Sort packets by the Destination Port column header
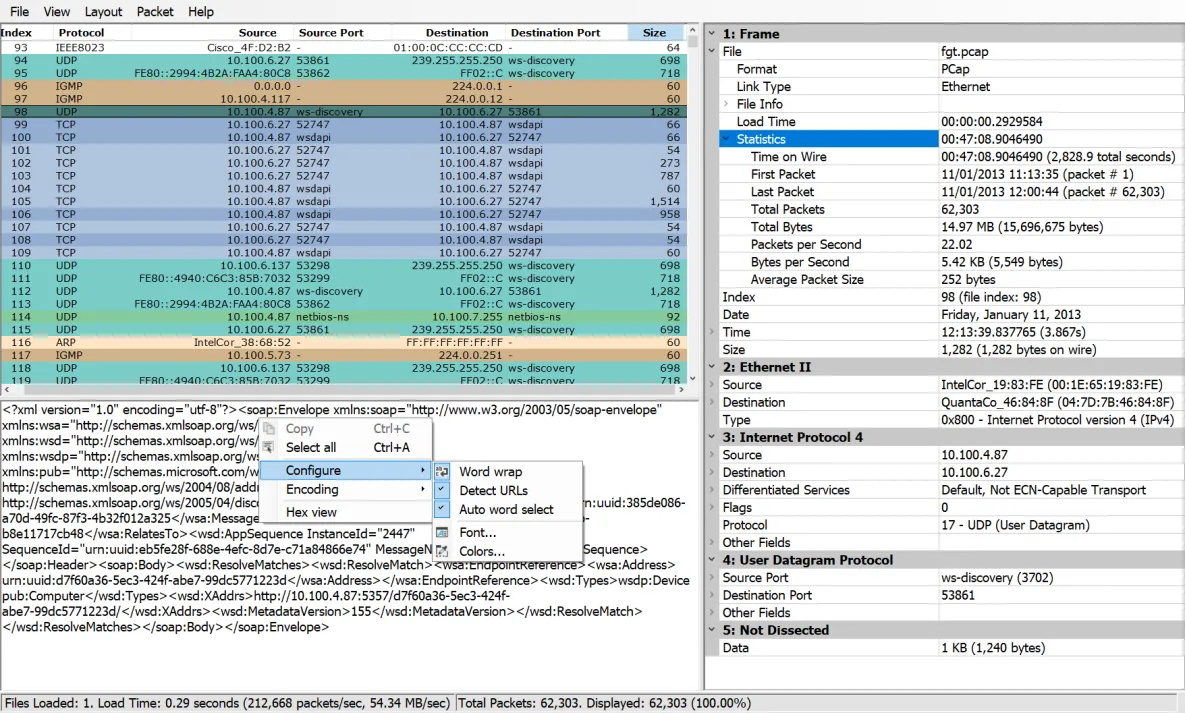The height and width of the screenshot is (713, 1185). coord(565,33)
